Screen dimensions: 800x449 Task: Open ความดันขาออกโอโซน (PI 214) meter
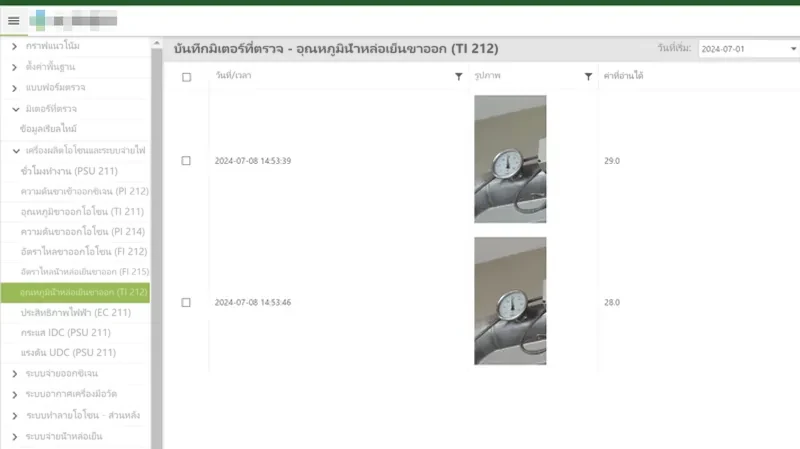tap(83, 232)
